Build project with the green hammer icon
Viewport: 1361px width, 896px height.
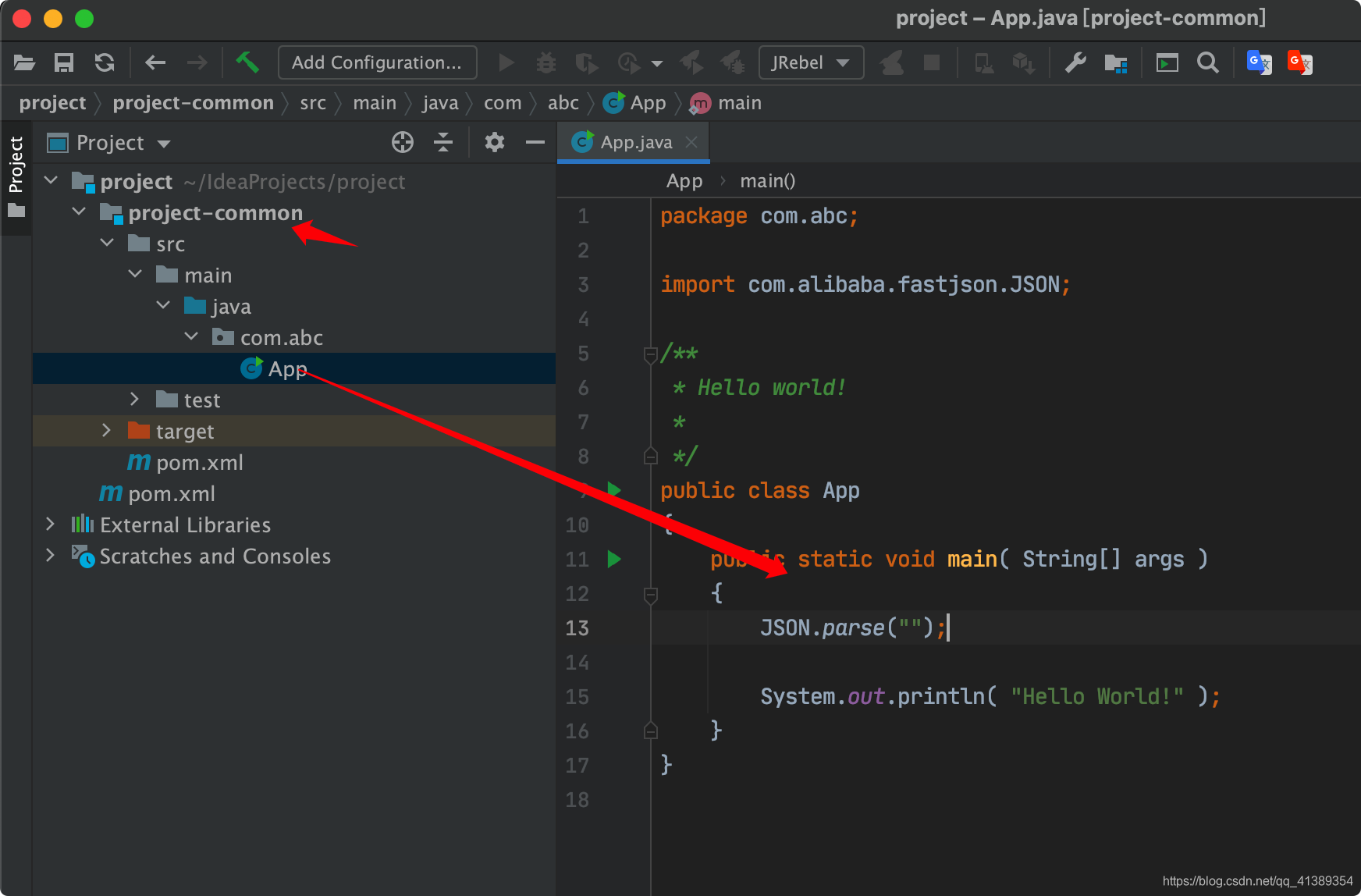[x=247, y=62]
